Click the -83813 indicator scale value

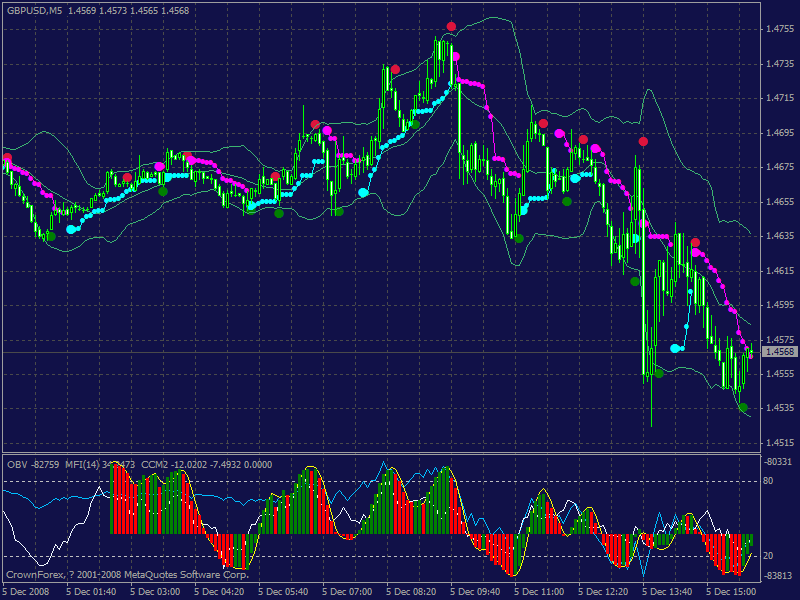[x=779, y=575]
